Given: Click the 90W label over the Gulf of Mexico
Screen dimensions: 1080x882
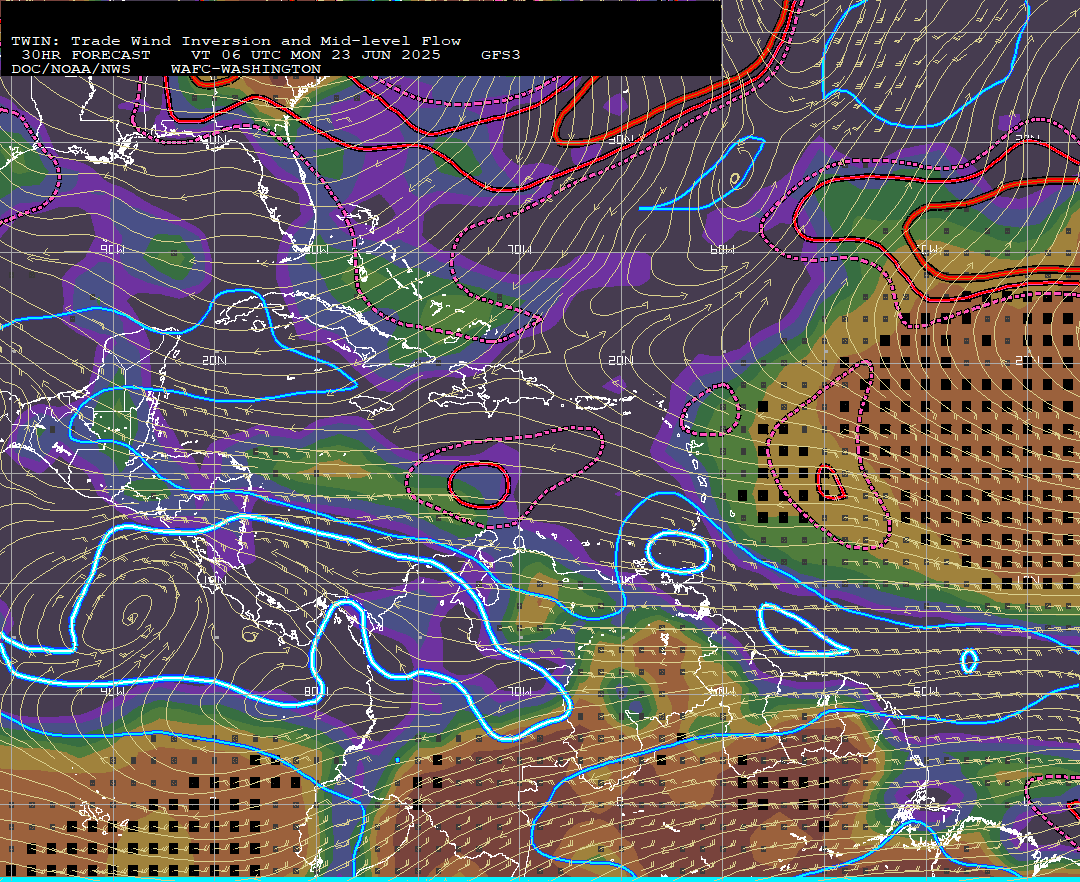Looking at the screenshot, I should click(x=113, y=249).
